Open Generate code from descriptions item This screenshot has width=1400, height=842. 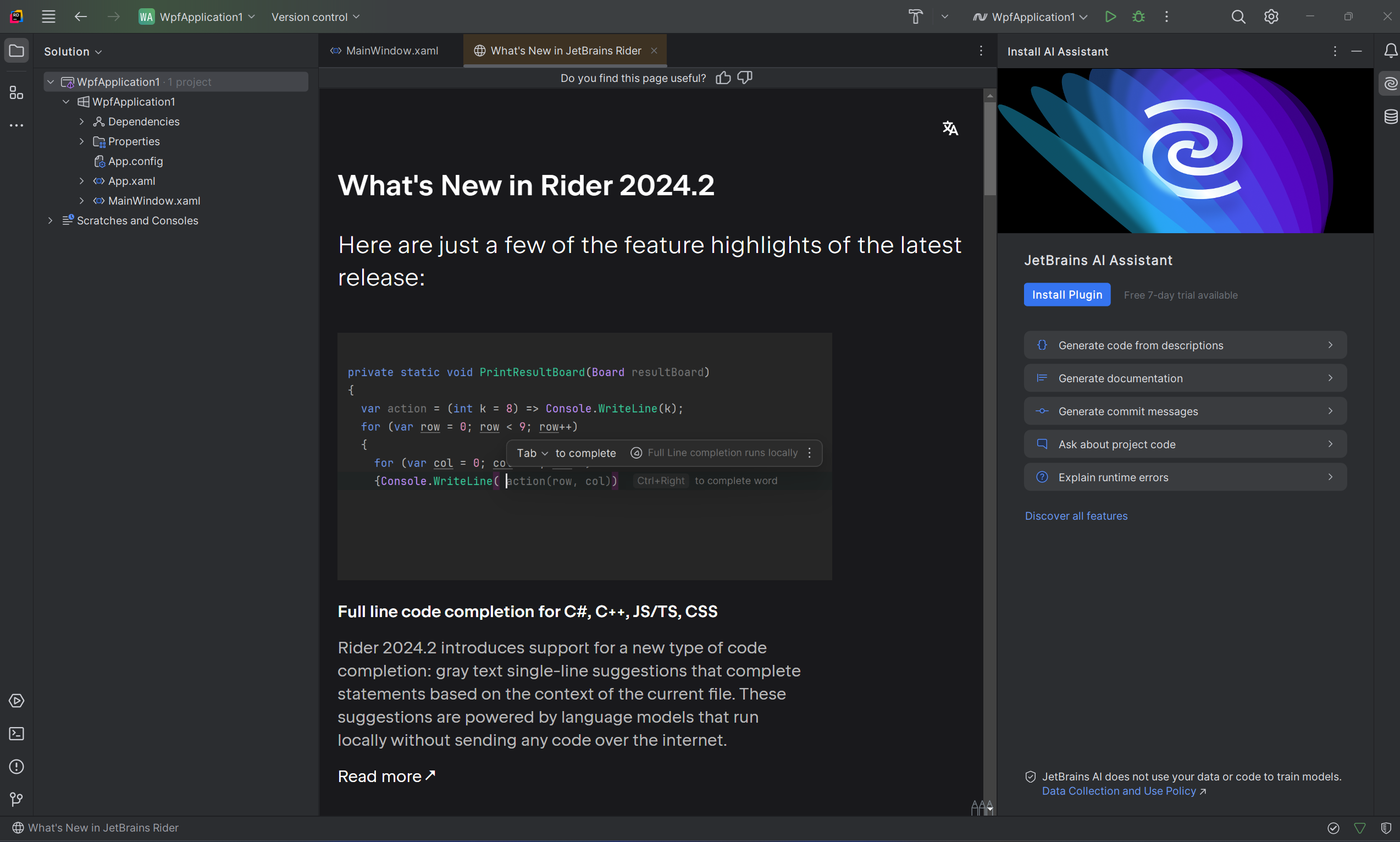click(1185, 345)
